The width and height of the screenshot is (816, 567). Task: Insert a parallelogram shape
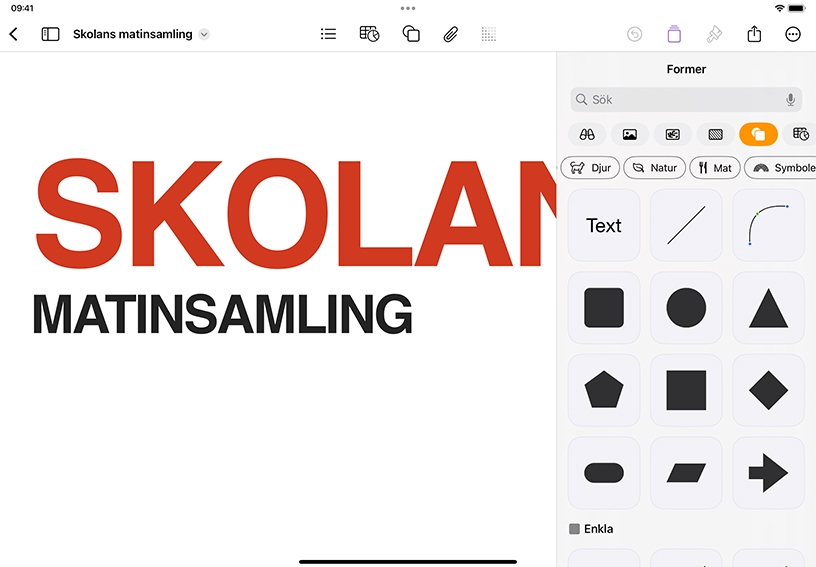pos(686,473)
